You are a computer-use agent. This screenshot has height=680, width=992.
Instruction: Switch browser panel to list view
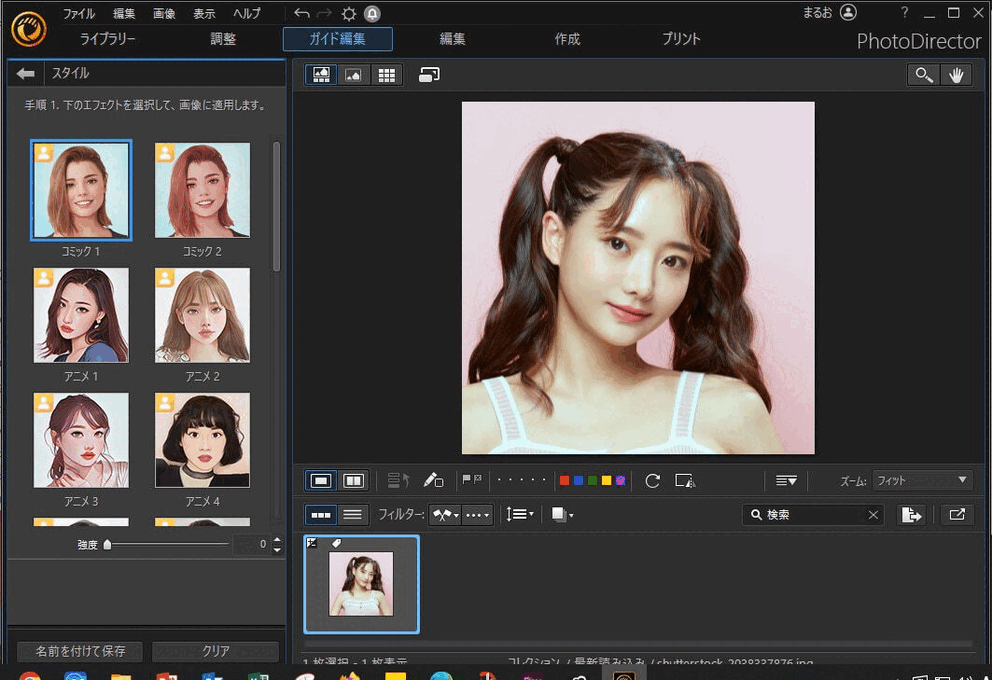click(352, 515)
